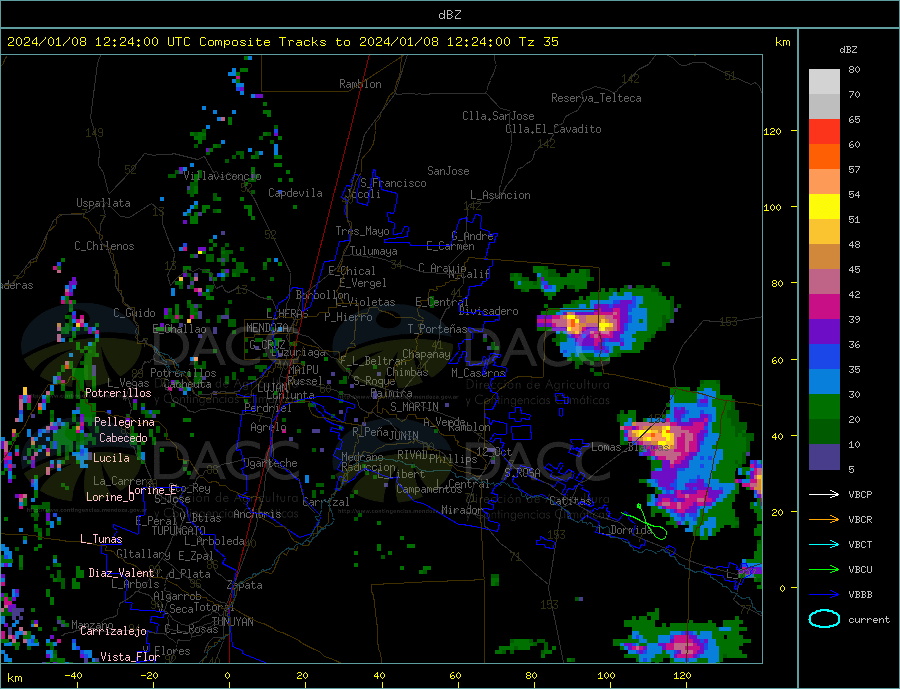Click the blue VBBB arrow in legend
This screenshot has height=689, width=900.
coord(824,594)
